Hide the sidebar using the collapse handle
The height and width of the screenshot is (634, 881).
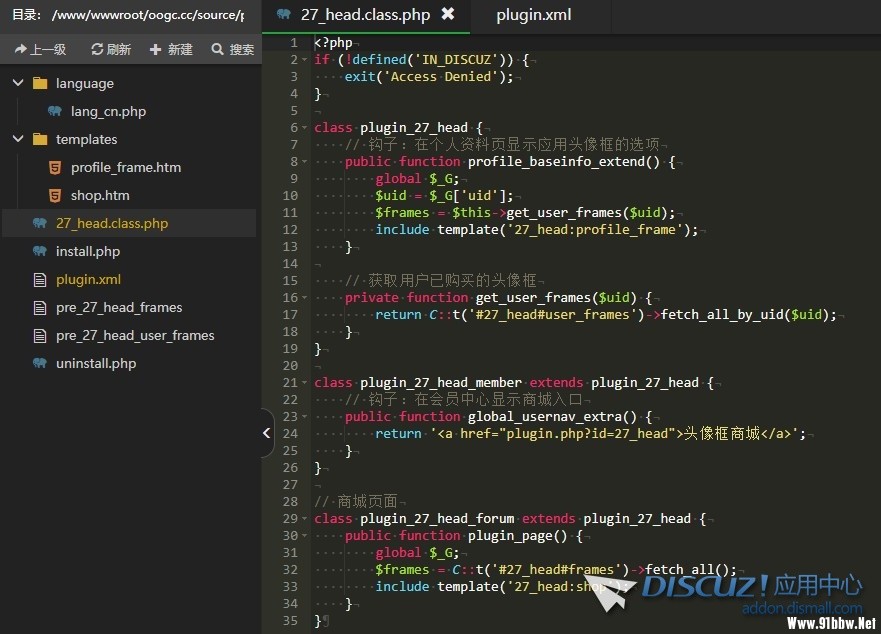[266, 433]
